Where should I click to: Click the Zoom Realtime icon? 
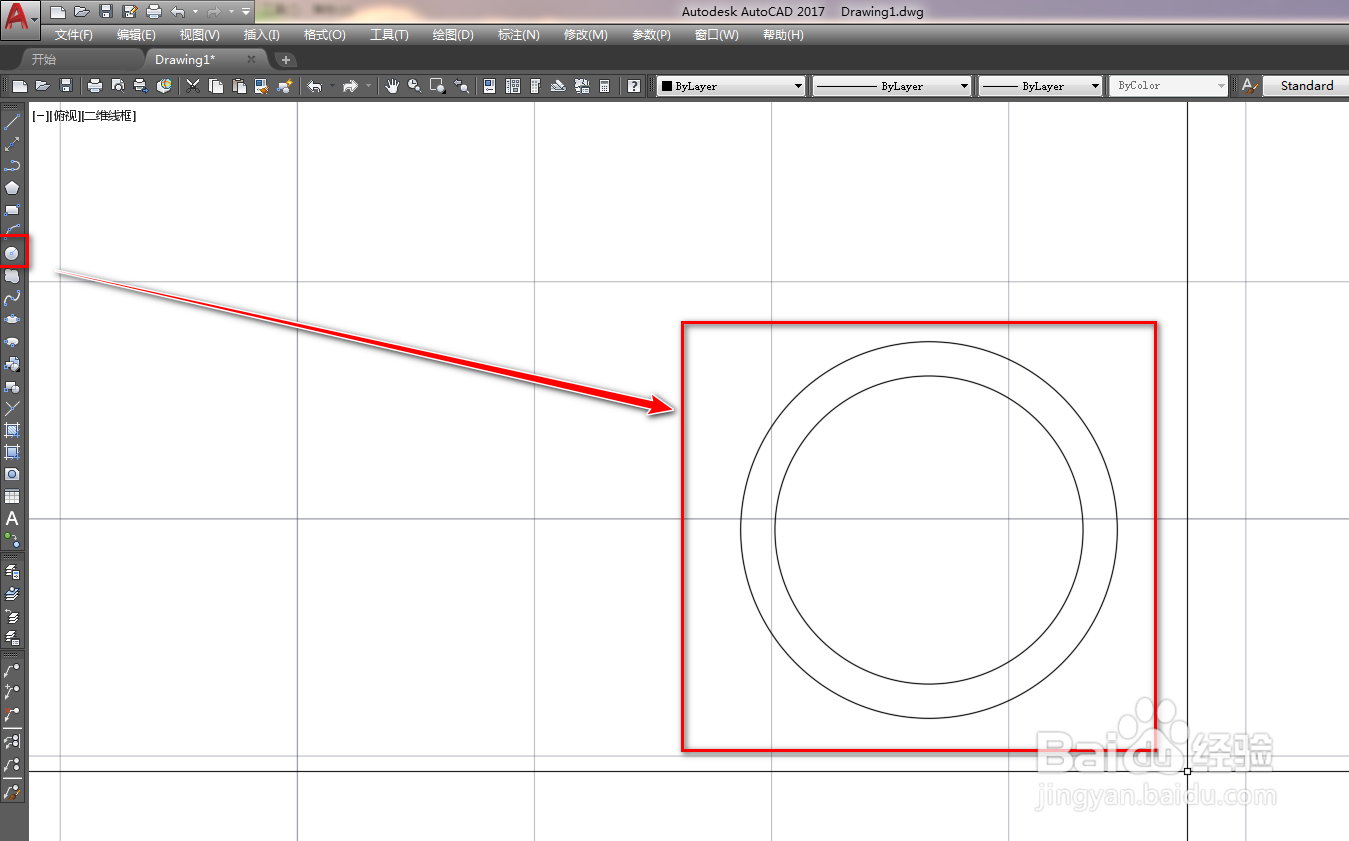[x=414, y=86]
